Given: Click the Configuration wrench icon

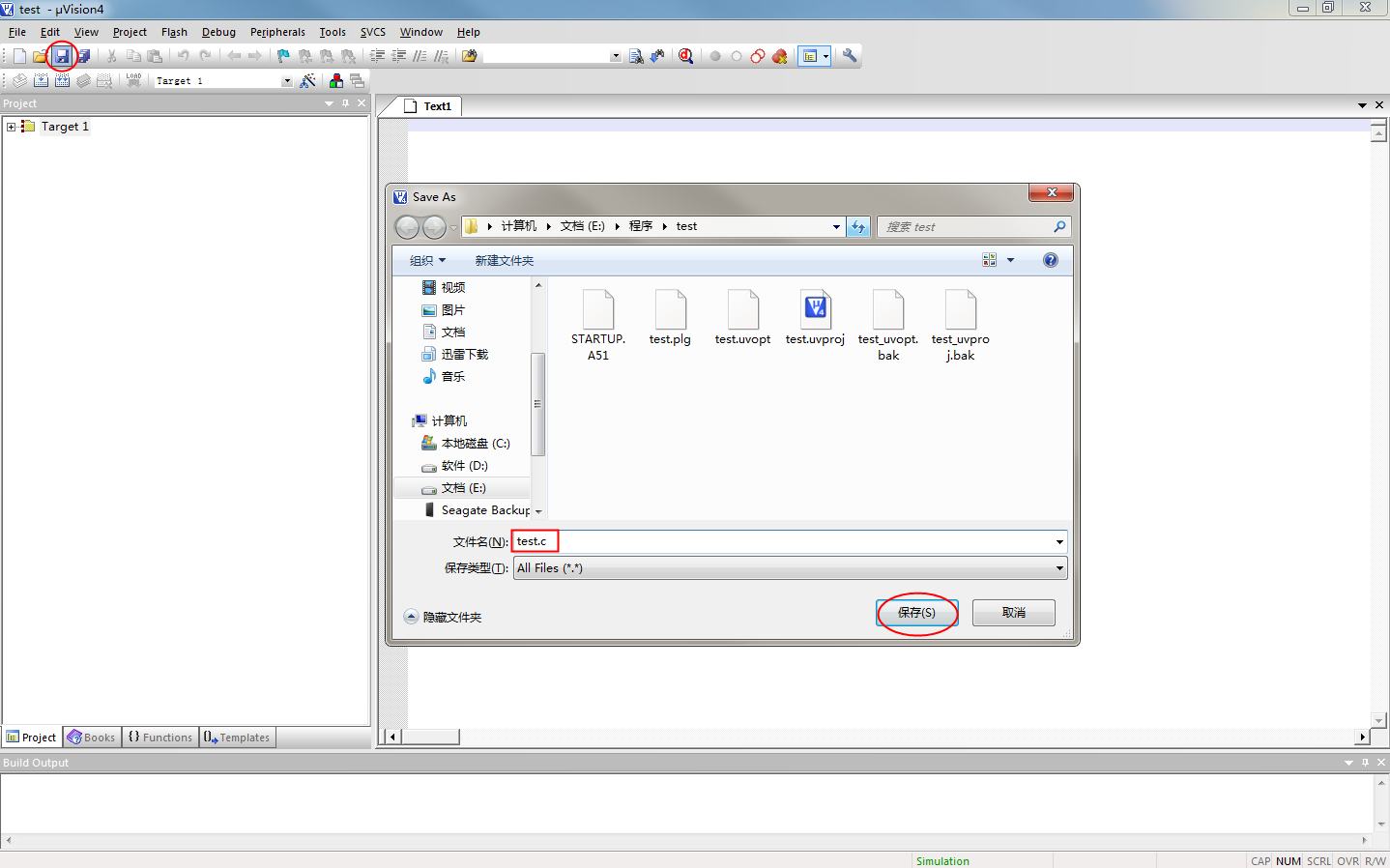Looking at the screenshot, I should (x=850, y=56).
